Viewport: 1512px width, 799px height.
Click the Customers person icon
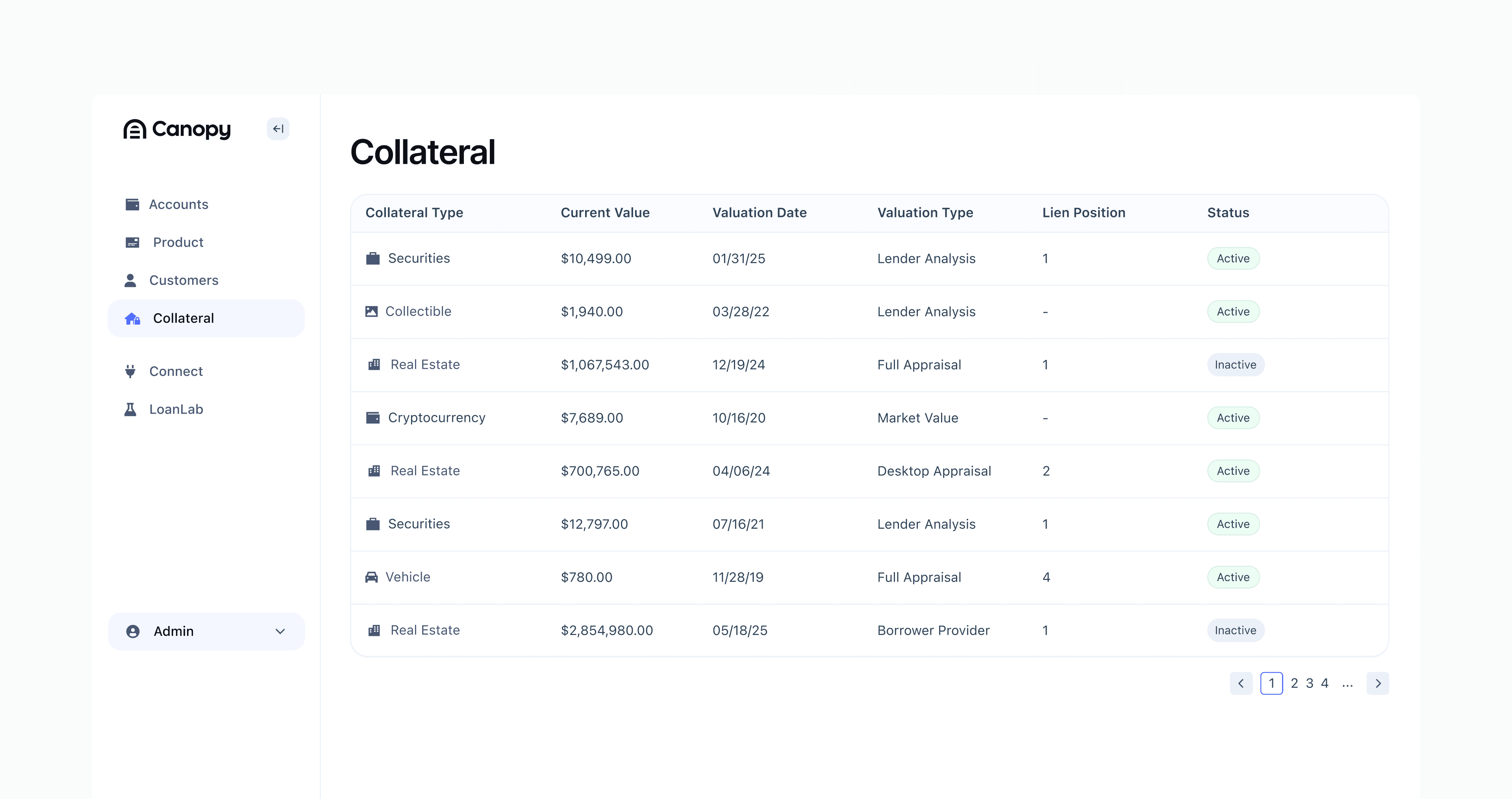coord(130,280)
